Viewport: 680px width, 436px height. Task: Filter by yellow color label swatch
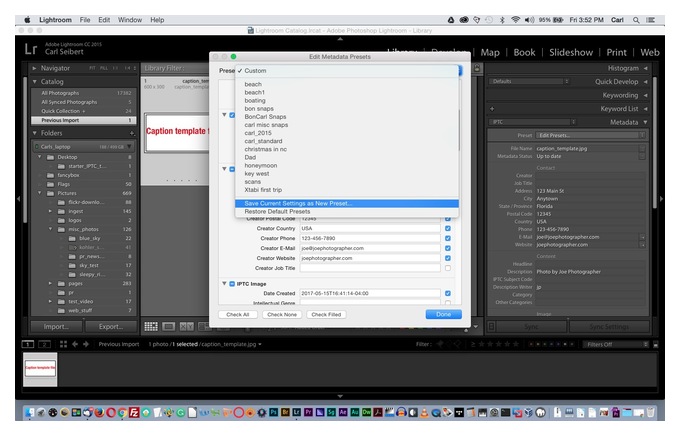539,344
